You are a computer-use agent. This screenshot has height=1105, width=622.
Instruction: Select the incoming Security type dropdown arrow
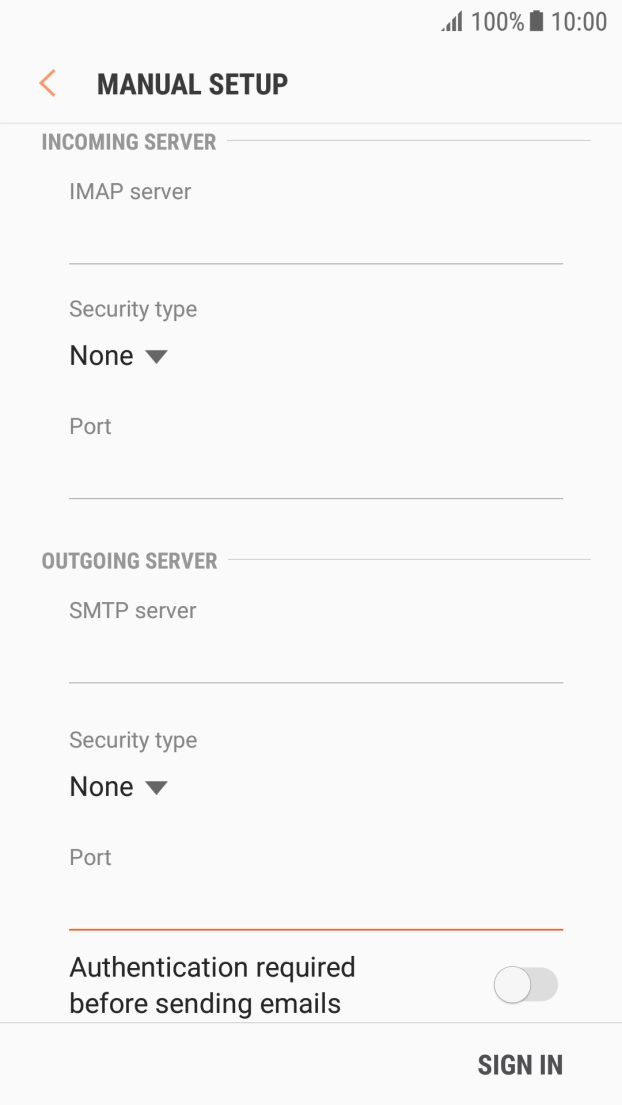click(x=156, y=356)
